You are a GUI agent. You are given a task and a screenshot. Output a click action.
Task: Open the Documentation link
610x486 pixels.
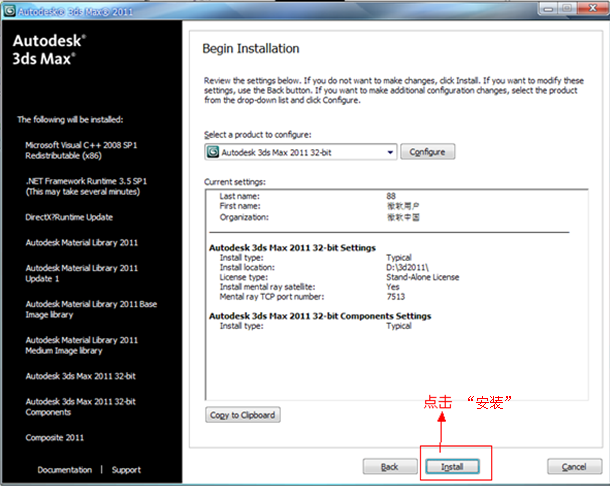tap(65, 470)
